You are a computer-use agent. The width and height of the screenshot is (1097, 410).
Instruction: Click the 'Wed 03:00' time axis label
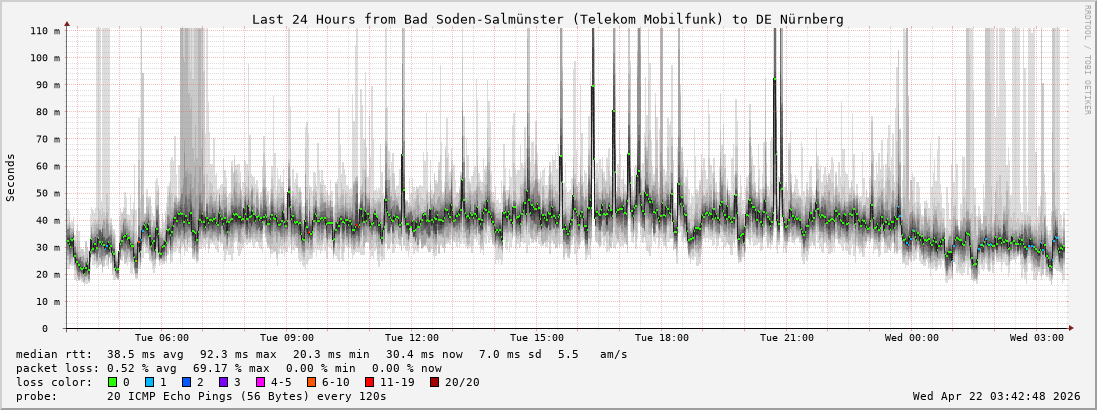tap(1036, 338)
